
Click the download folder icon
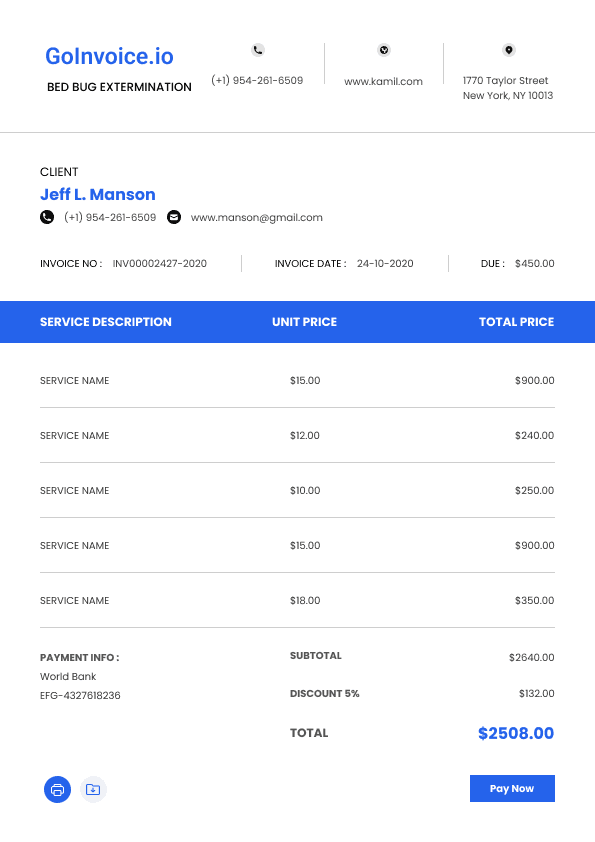click(x=93, y=789)
